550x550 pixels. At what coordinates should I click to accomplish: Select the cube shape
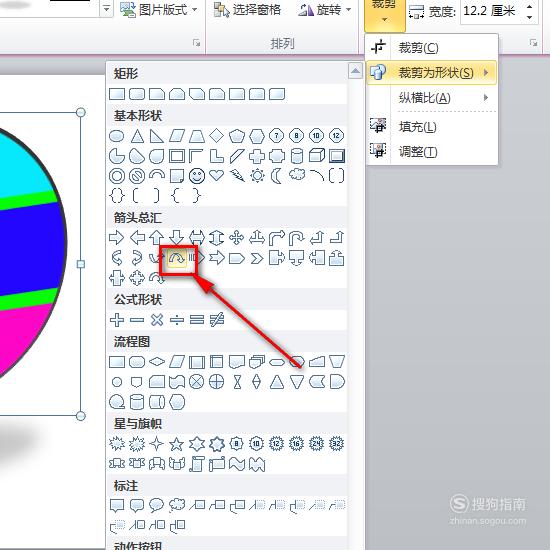(317, 156)
